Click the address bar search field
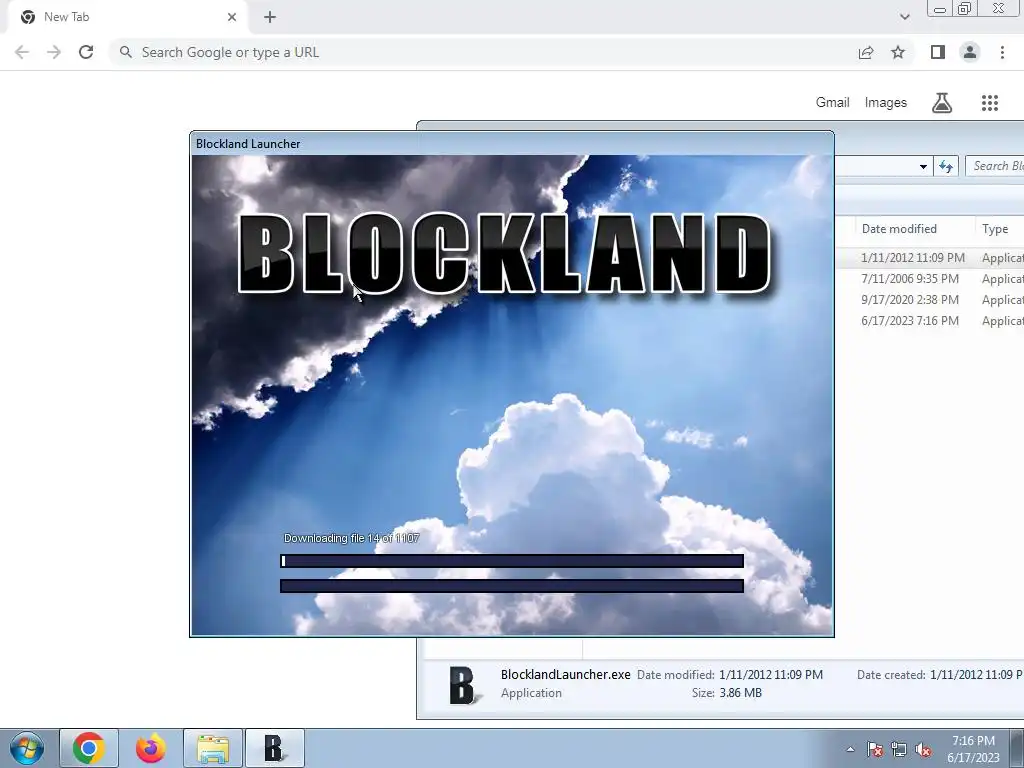 (x=483, y=52)
